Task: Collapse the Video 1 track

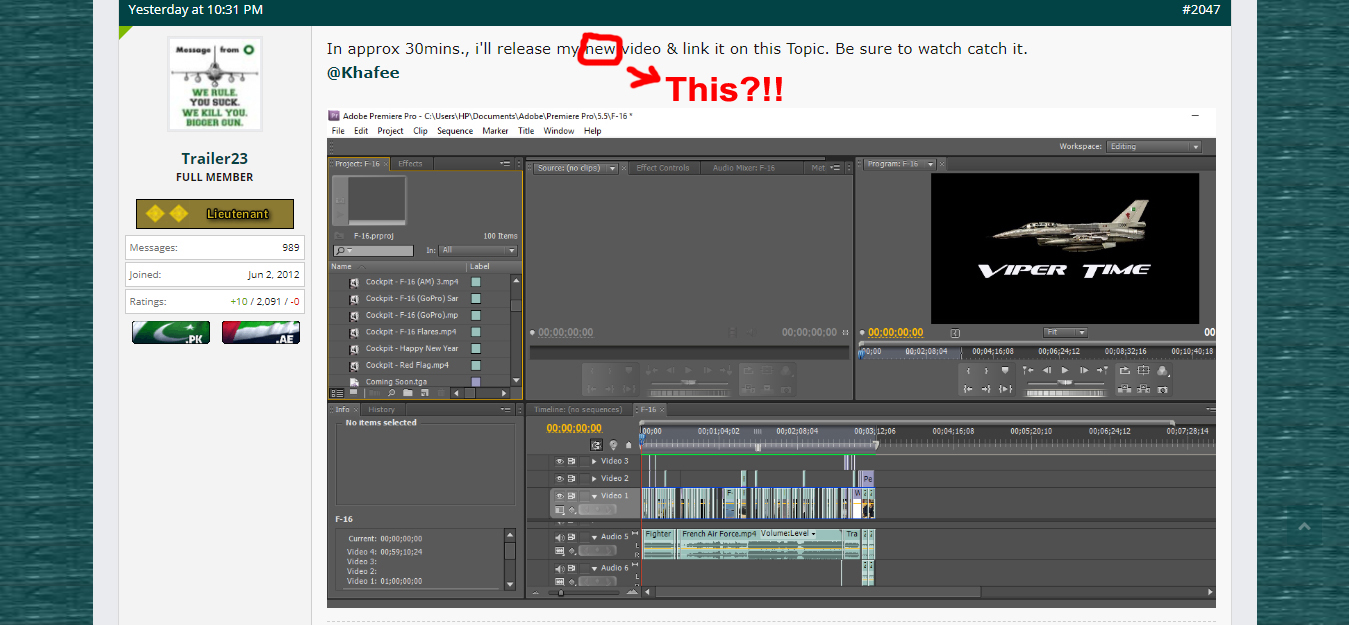Action: 594,496
